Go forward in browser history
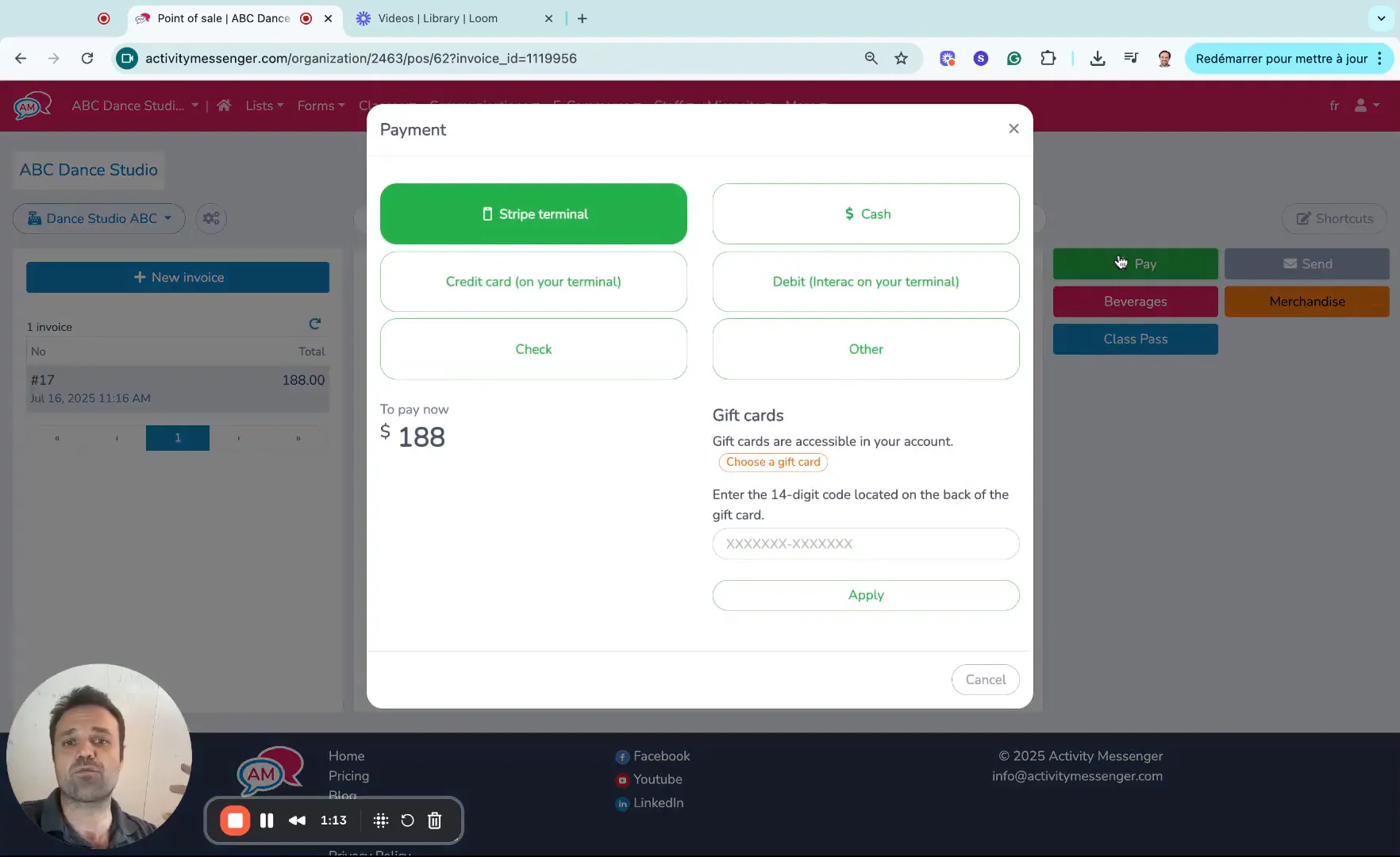The width and height of the screenshot is (1400, 857). [53, 58]
